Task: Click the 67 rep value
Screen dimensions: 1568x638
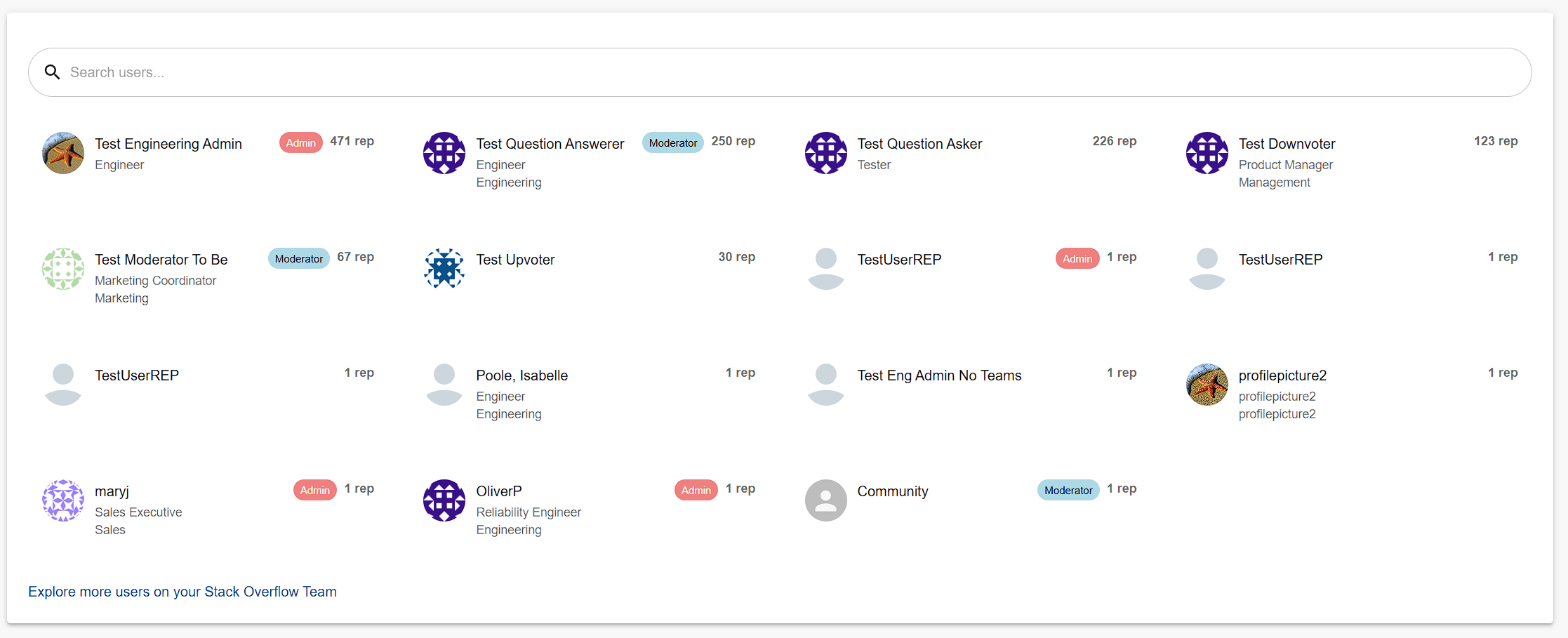Action: click(356, 257)
